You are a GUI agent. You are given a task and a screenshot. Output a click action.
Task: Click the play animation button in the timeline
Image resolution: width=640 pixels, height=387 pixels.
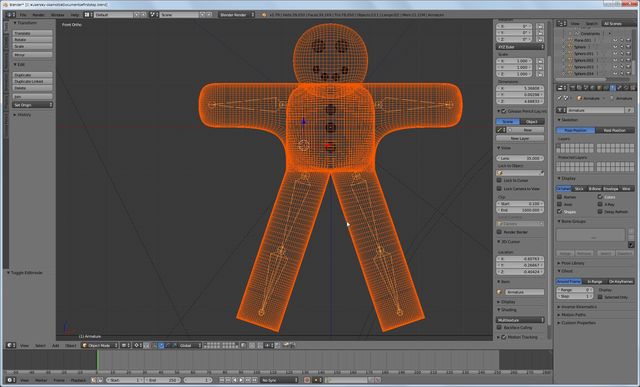click(x=242, y=380)
